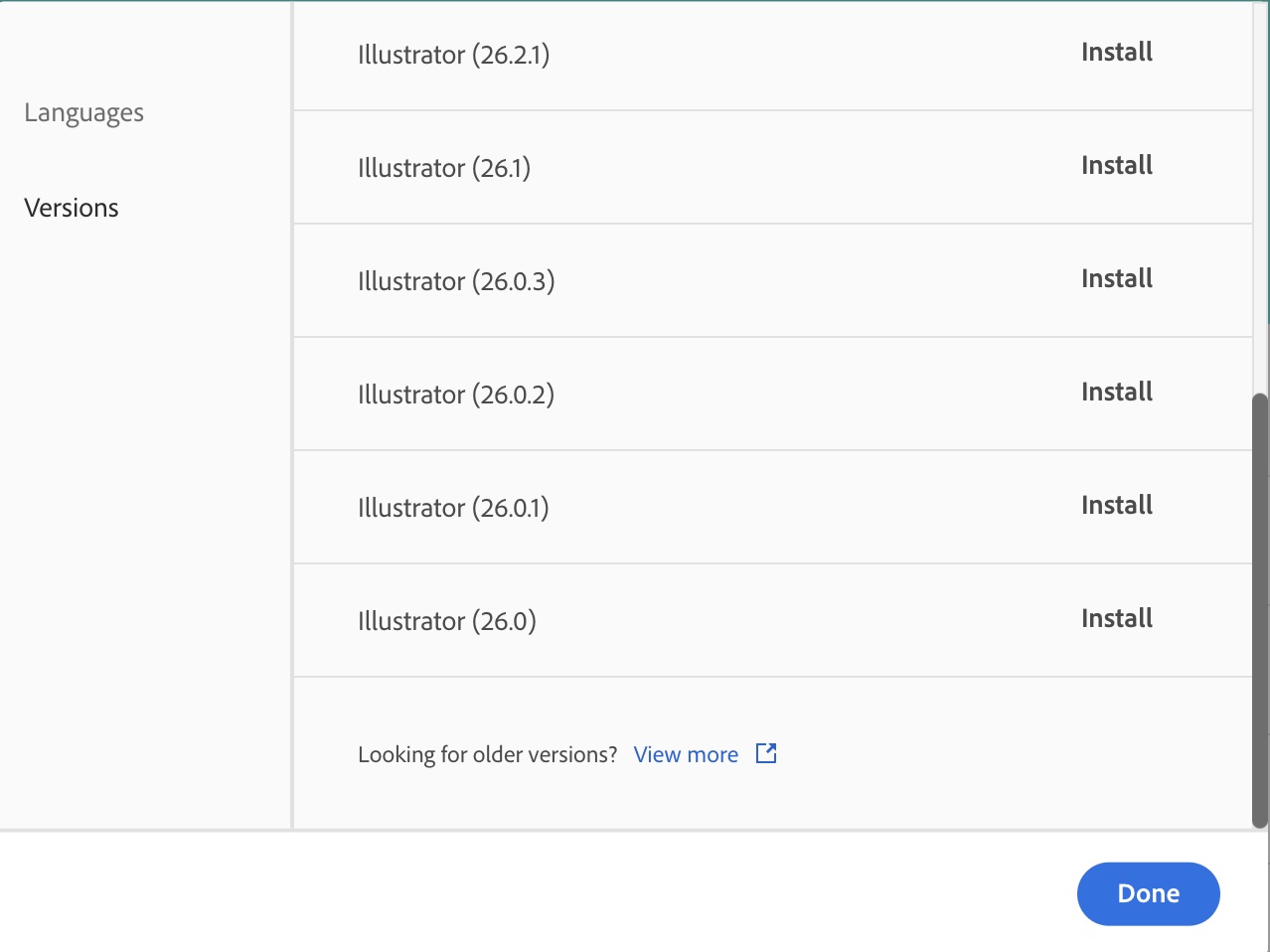1270x952 pixels.
Task: Select the Versions sidebar item
Action: (72, 208)
